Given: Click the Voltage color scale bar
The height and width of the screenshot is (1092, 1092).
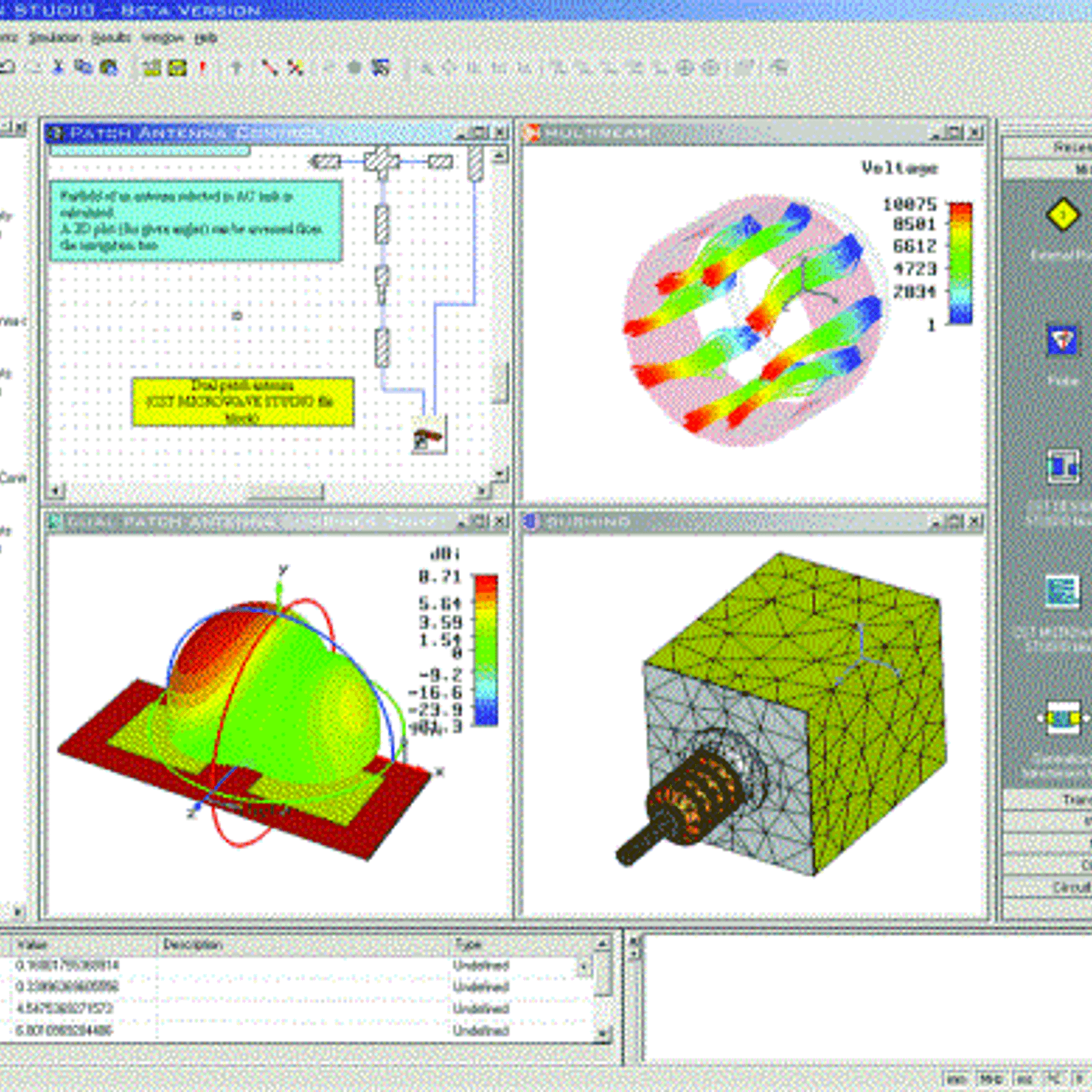Looking at the screenshot, I should [961, 263].
